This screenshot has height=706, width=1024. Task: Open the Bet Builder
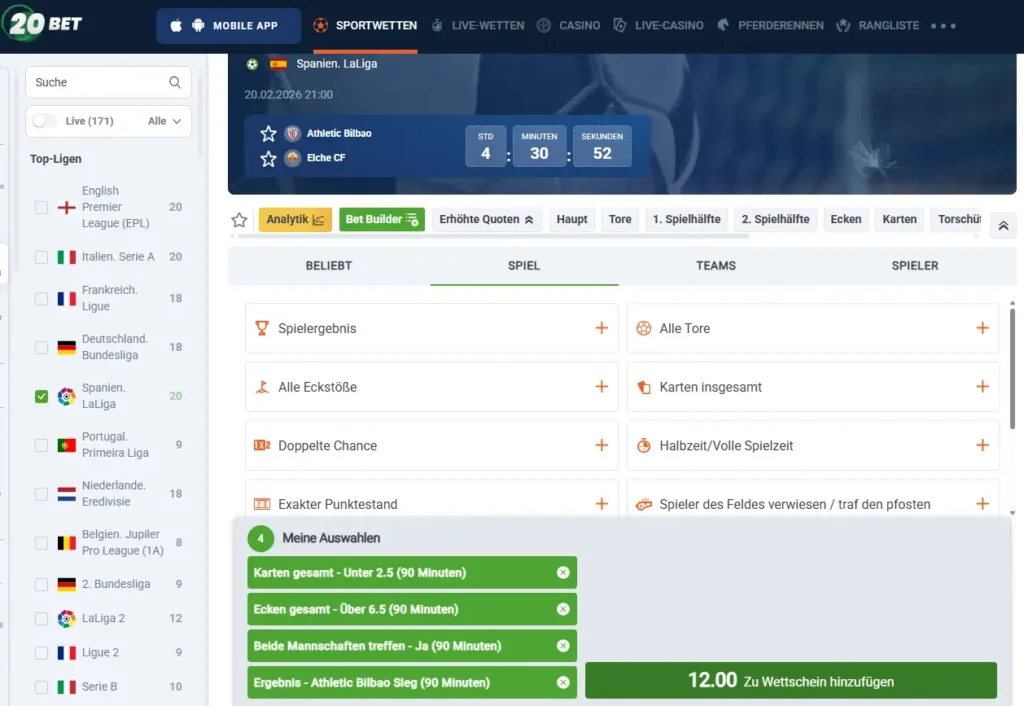coord(382,219)
